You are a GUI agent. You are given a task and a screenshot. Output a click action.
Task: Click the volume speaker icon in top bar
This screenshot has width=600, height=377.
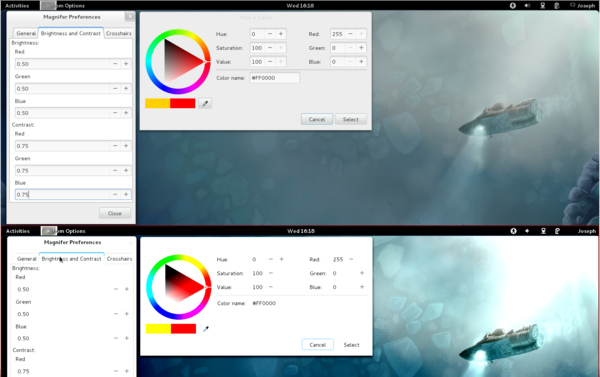coord(527,6)
